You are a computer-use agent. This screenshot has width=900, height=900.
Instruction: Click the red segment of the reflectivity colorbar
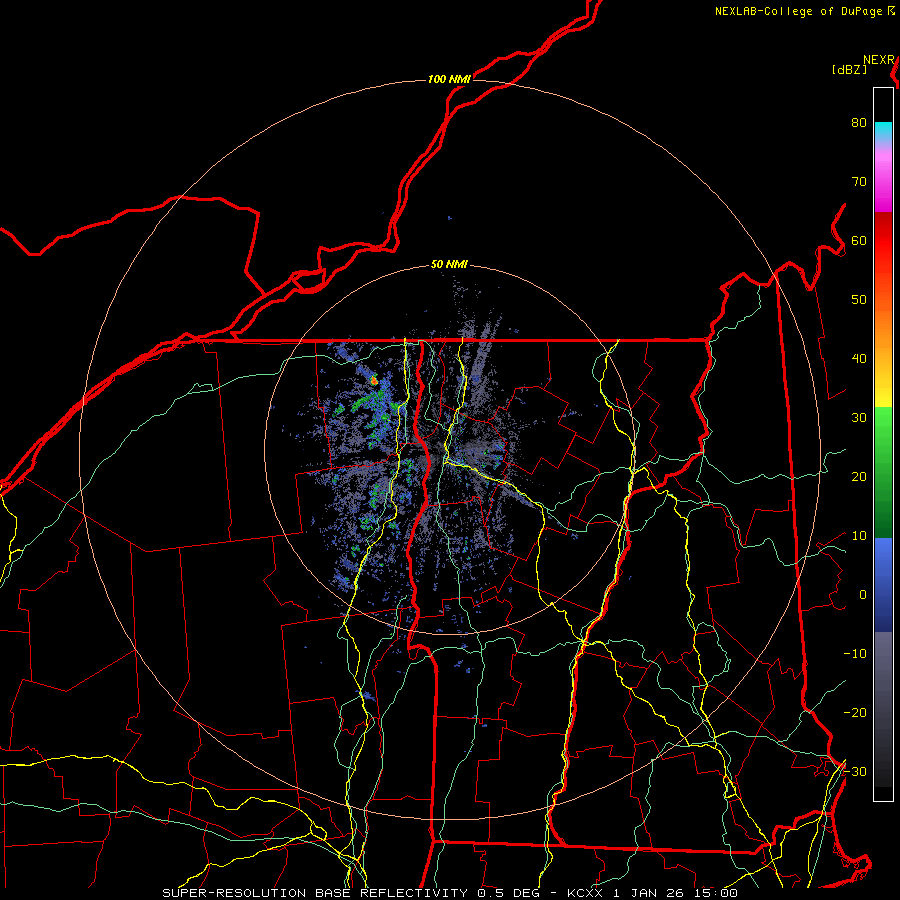coord(883,247)
